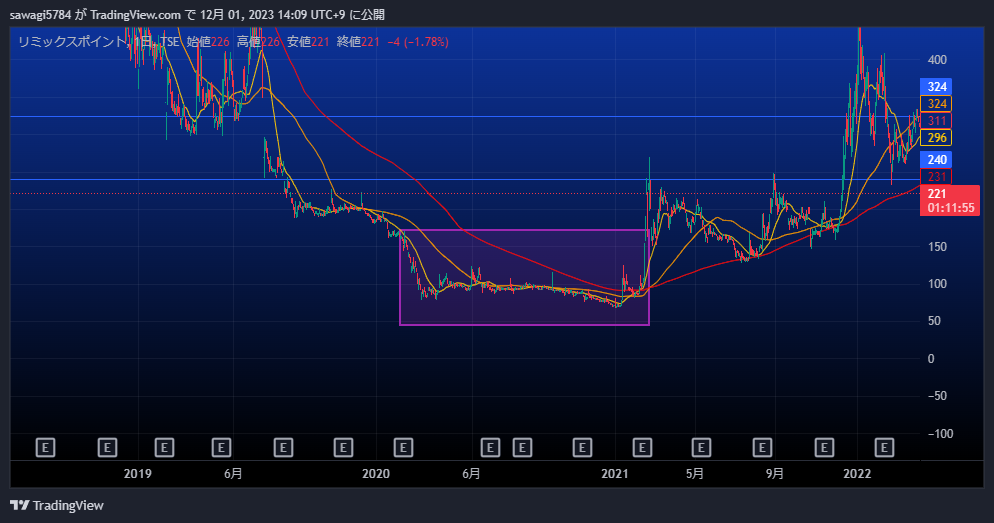Click the earnings E marker above 9月 2021
Viewport: 994px width, 523px height.
(763, 446)
